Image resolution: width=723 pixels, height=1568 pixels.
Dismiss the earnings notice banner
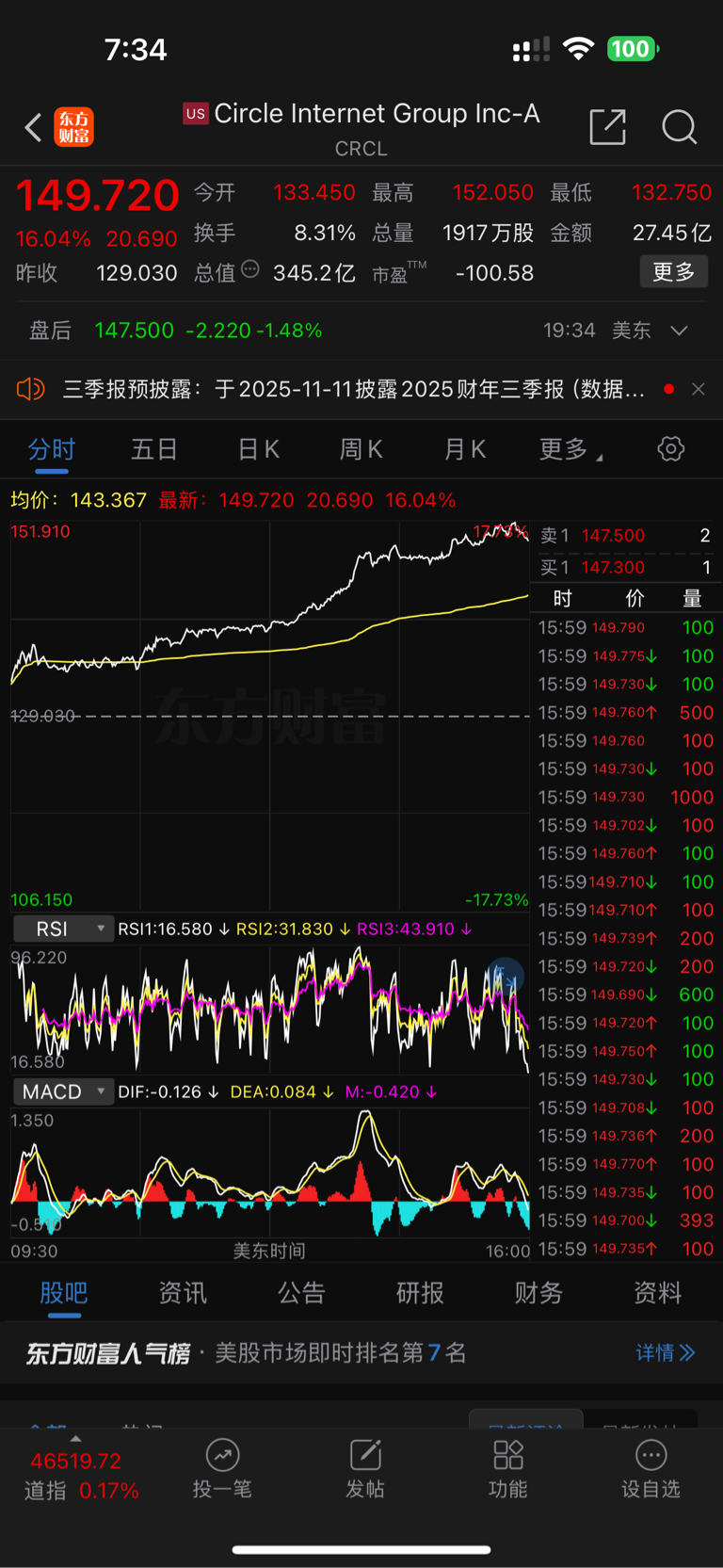pyautogui.click(x=698, y=389)
